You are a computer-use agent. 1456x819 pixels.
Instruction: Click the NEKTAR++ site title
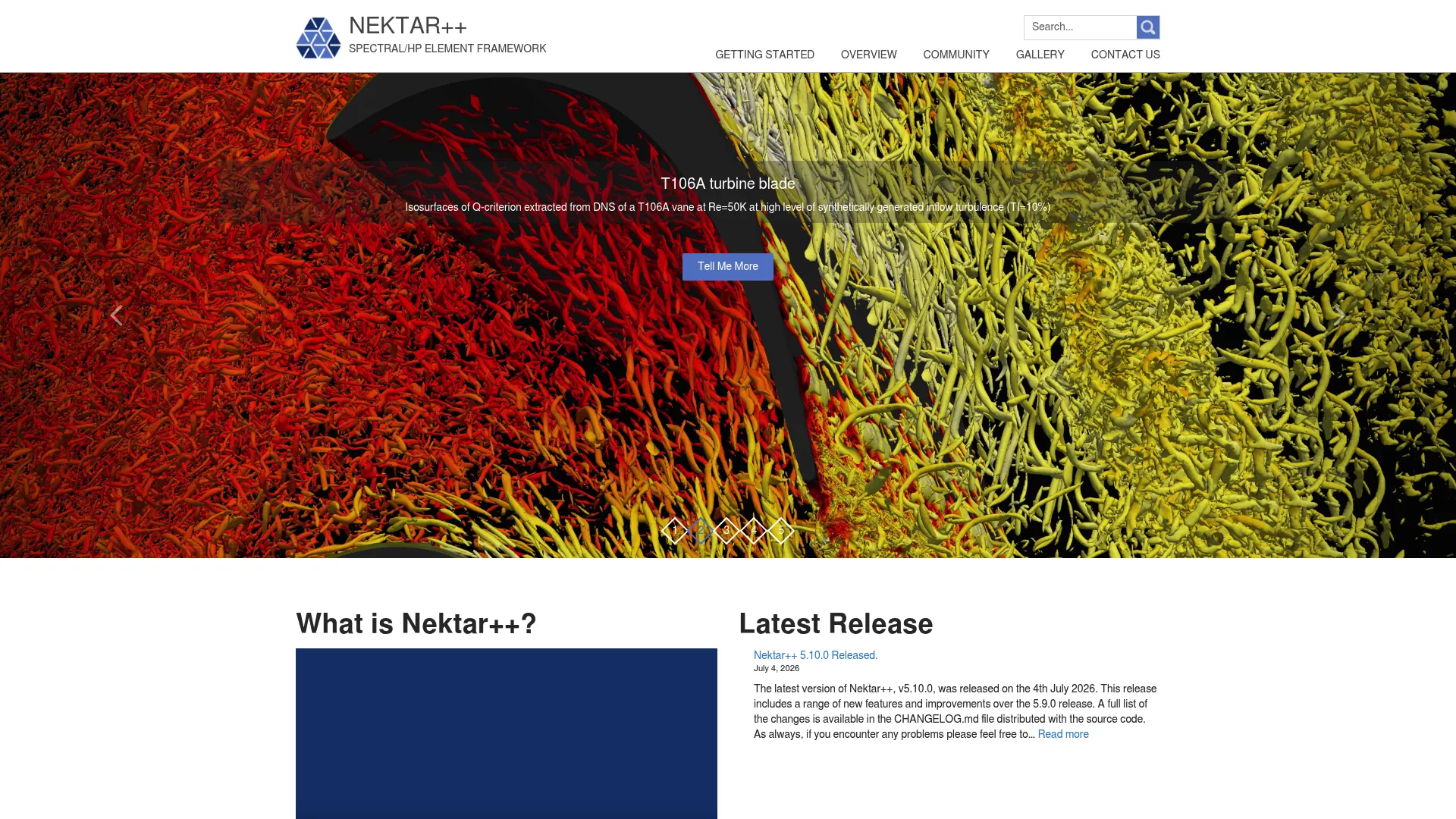(408, 26)
